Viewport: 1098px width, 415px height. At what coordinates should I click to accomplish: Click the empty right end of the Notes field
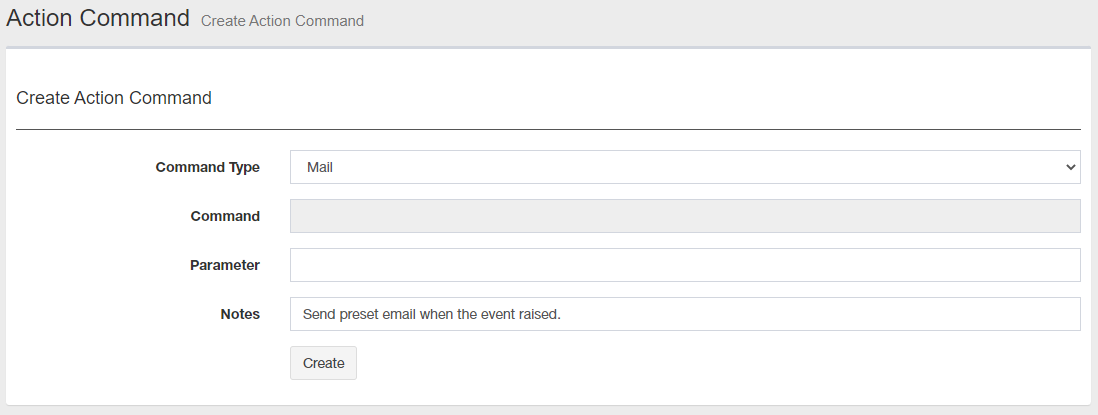click(x=1000, y=314)
